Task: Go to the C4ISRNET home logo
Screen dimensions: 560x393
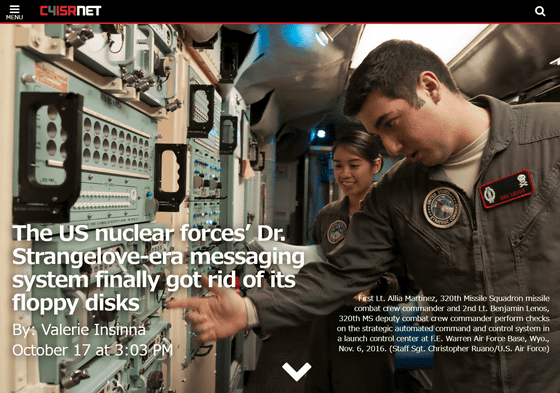Action: [70, 11]
